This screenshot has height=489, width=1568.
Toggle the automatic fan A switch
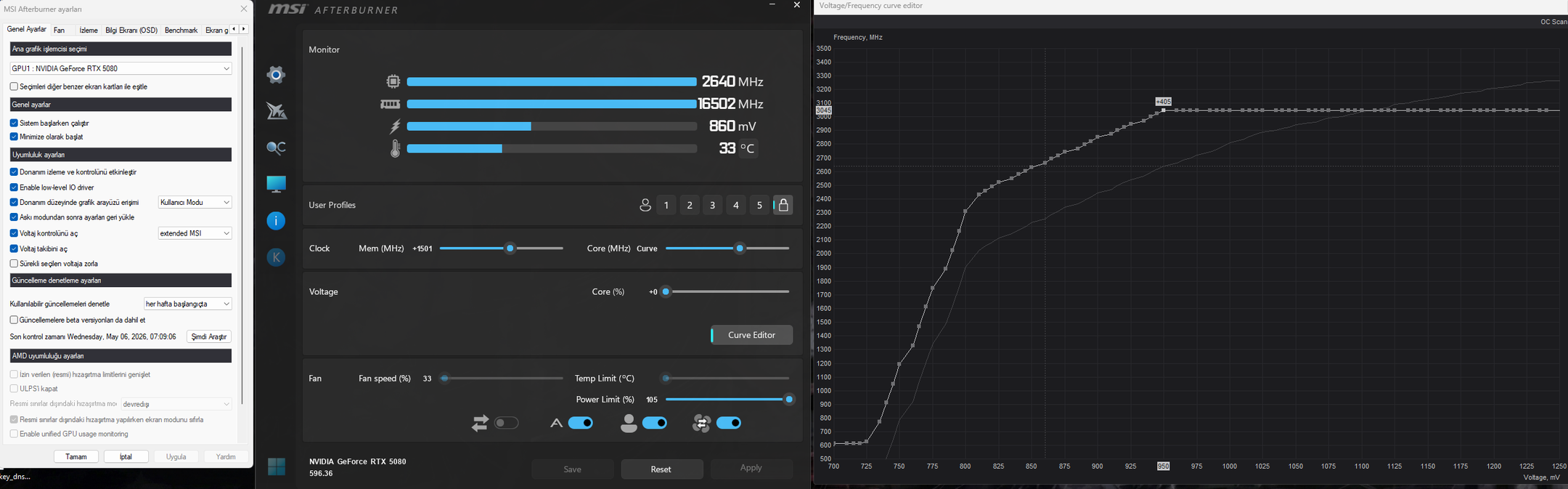coord(581,423)
